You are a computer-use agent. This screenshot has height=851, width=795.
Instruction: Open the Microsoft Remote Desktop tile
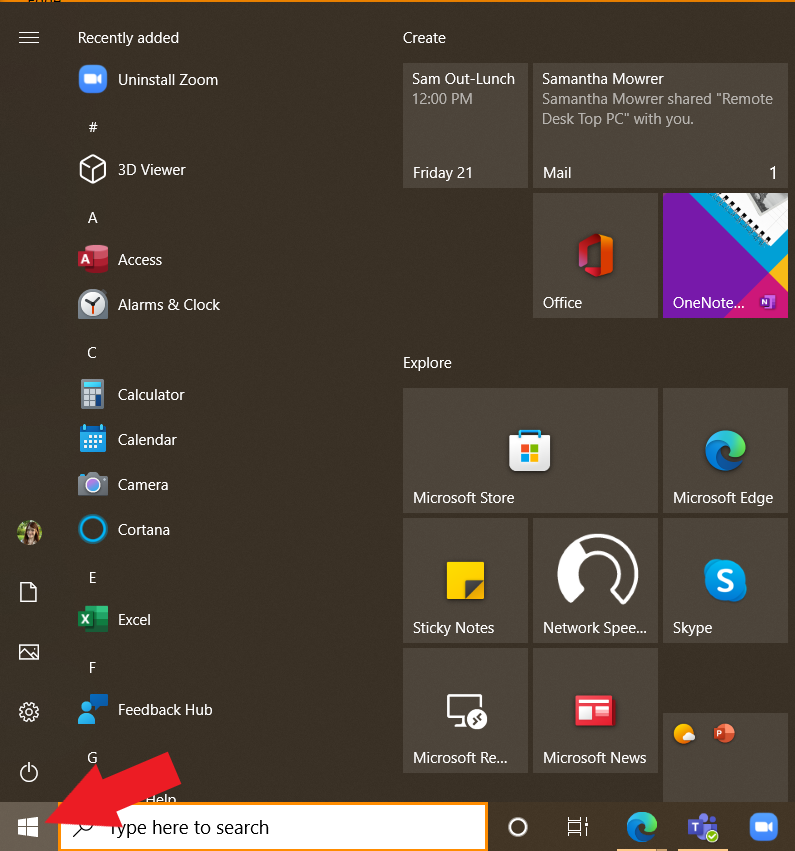[465, 710]
